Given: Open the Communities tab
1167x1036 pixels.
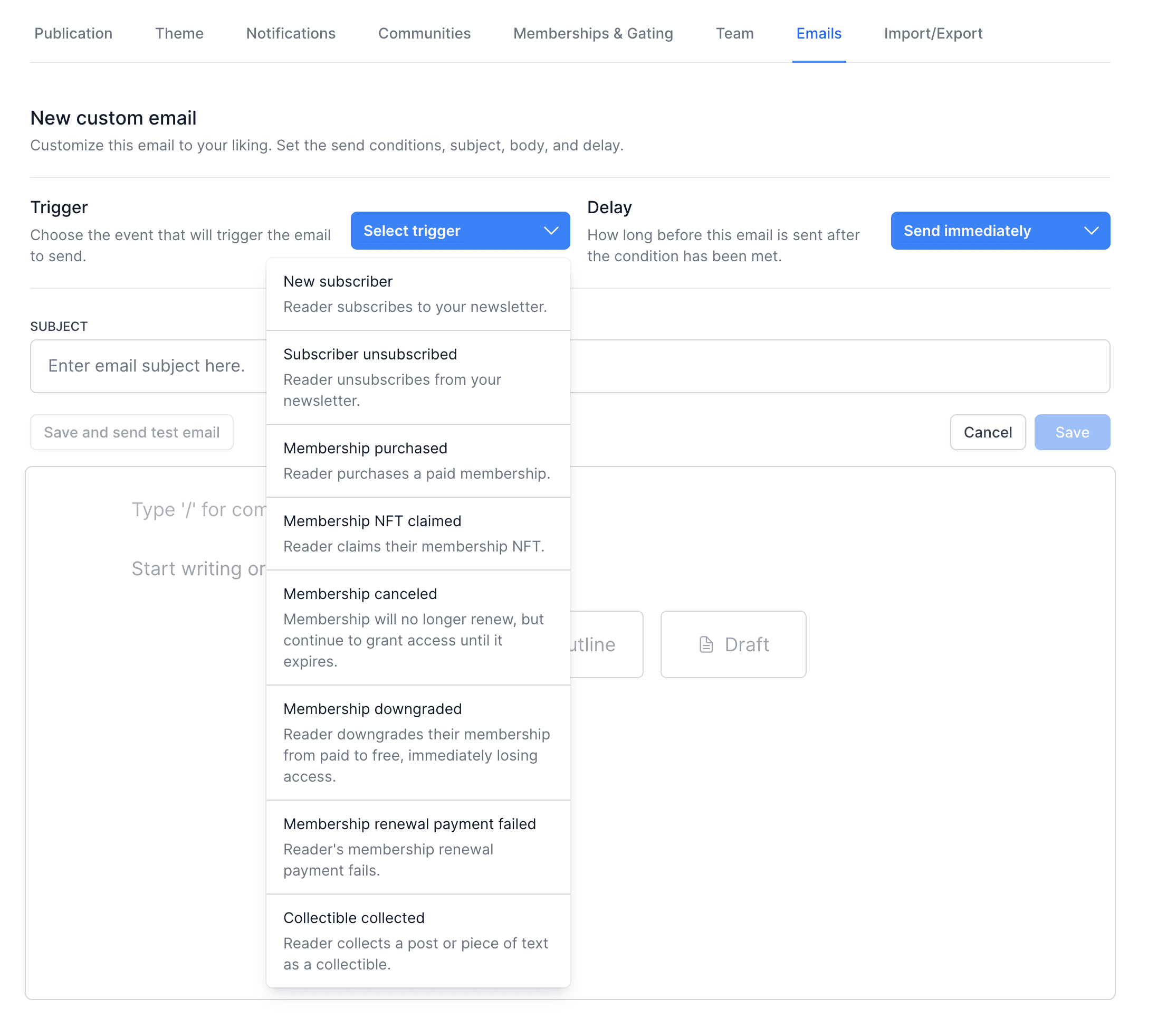Looking at the screenshot, I should (424, 34).
